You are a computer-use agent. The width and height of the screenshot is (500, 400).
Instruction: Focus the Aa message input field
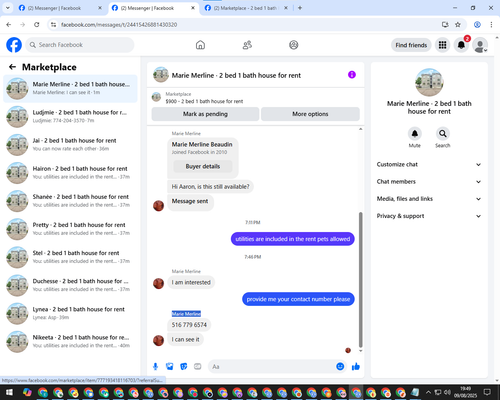pos(272,367)
